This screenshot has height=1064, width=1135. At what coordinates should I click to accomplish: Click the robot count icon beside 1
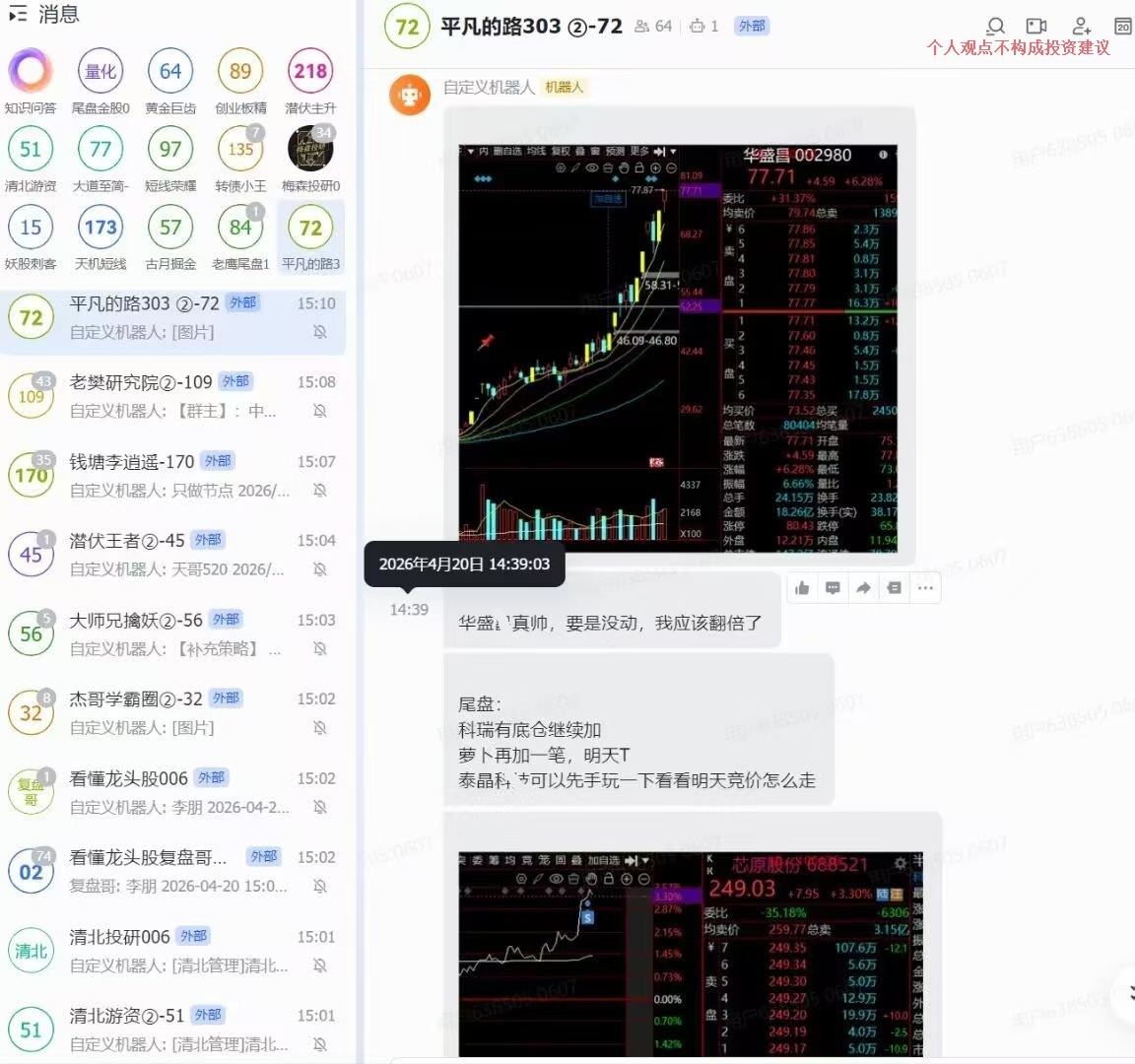698,27
